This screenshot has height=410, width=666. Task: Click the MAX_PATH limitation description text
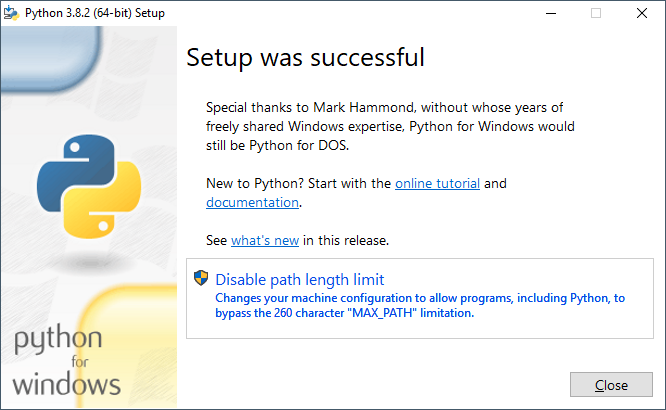click(420, 305)
